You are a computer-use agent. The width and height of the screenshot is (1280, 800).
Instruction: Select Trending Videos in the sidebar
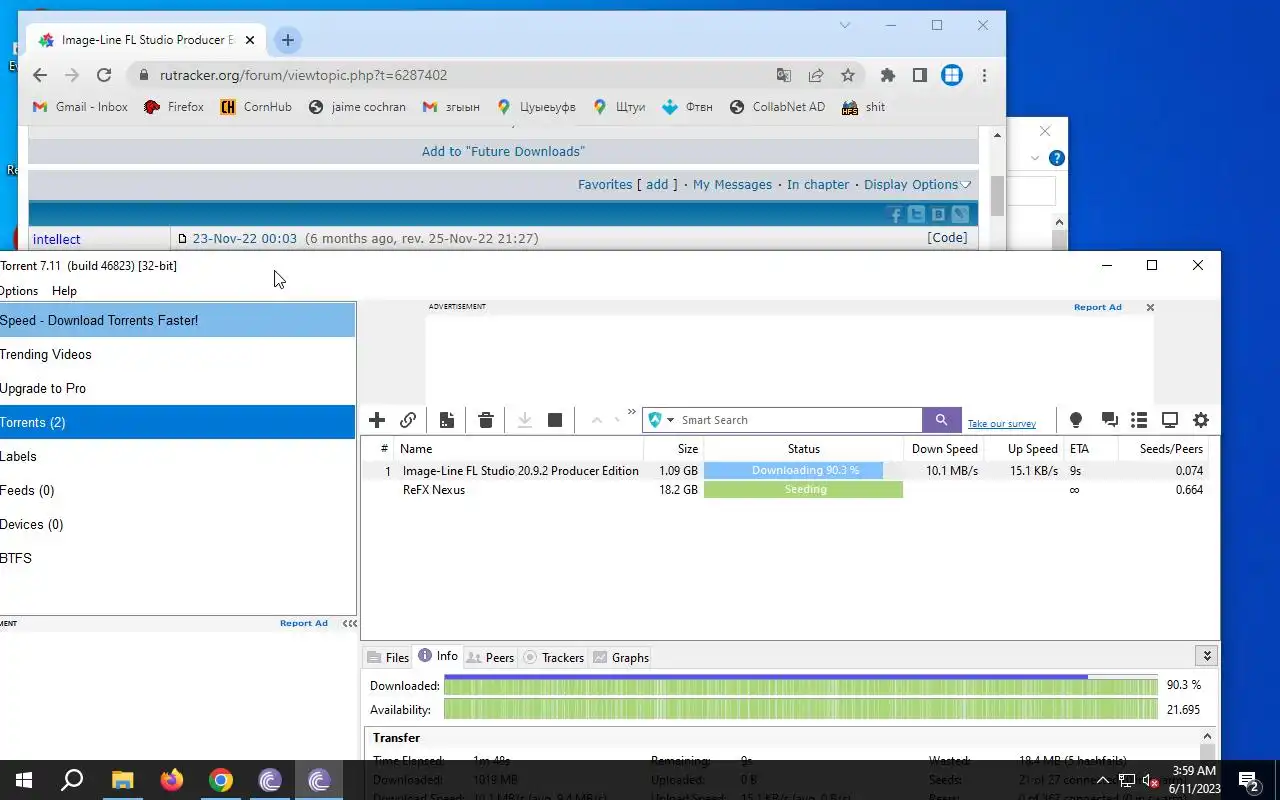click(x=177, y=354)
